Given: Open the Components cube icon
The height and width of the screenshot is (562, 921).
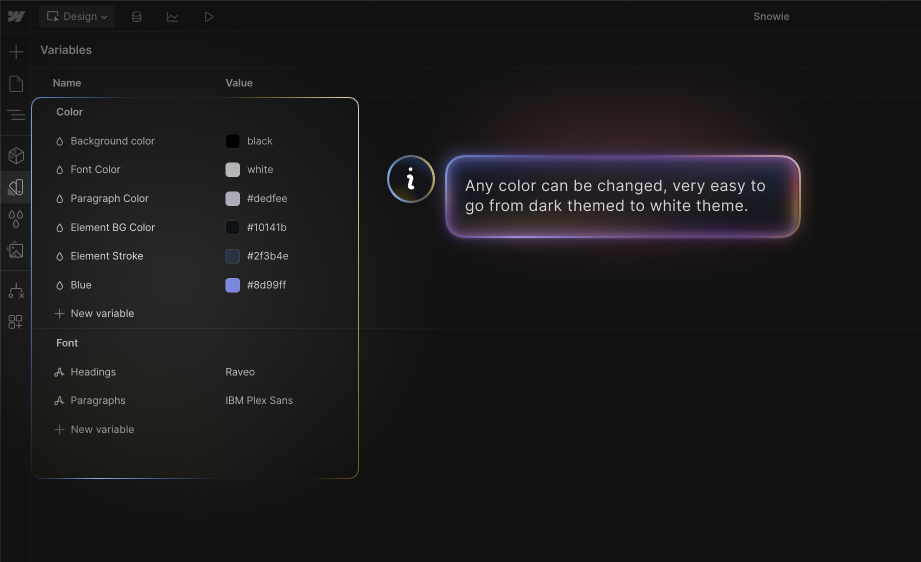Looking at the screenshot, I should 16,156.
